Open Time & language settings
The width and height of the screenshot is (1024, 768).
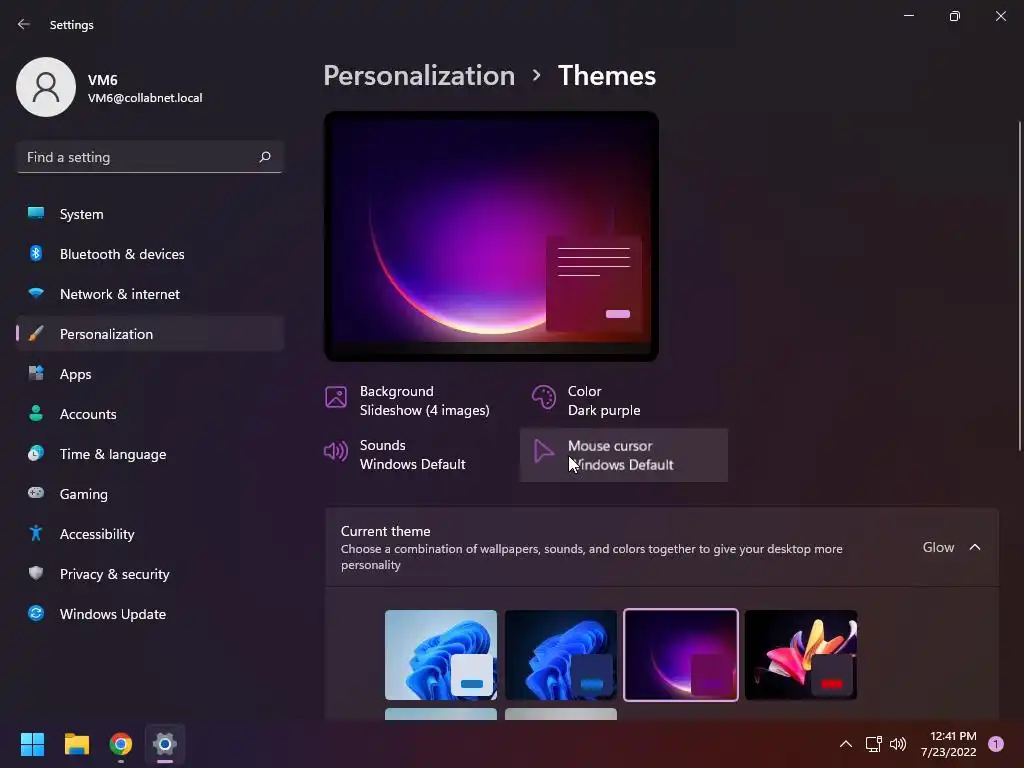tap(150, 453)
